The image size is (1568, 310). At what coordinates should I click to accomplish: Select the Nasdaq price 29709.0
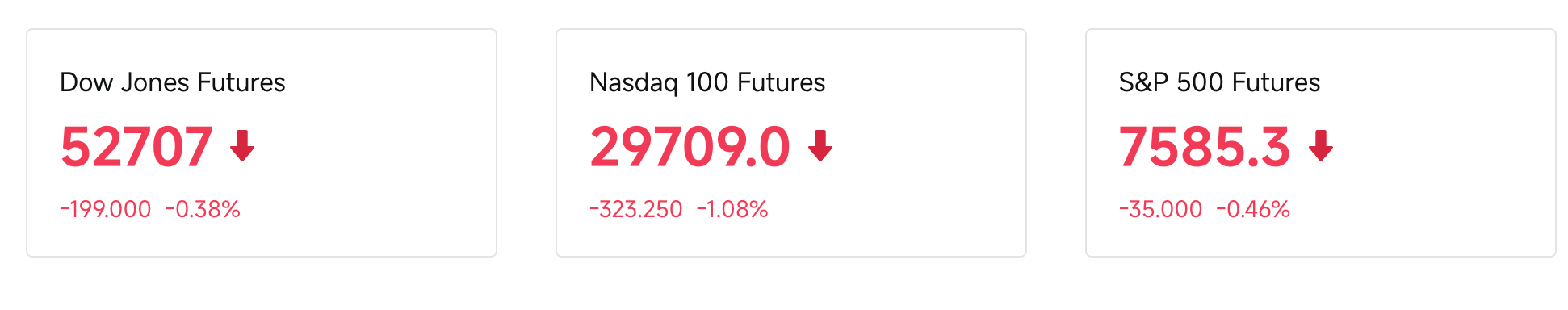click(x=690, y=147)
